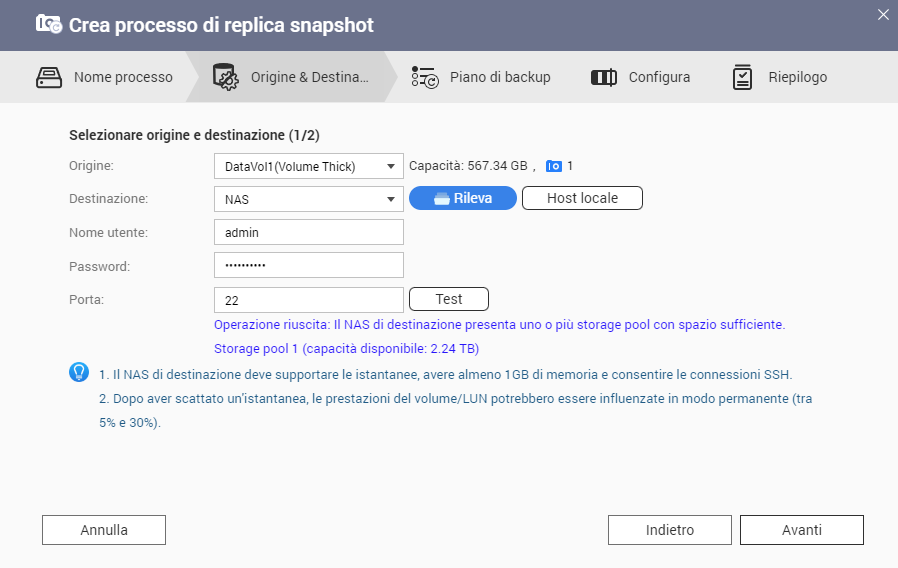Click the text 'Capacità: 567.34 GB'
Screen dimensions: 898x568
[x=468, y=166]
